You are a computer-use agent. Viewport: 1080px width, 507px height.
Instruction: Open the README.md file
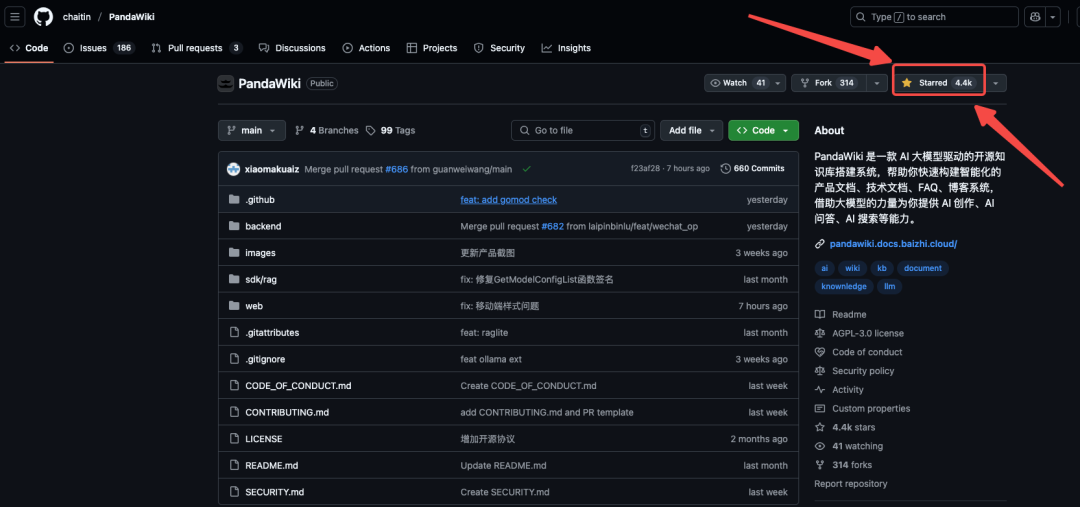click(x=271, y=465)
